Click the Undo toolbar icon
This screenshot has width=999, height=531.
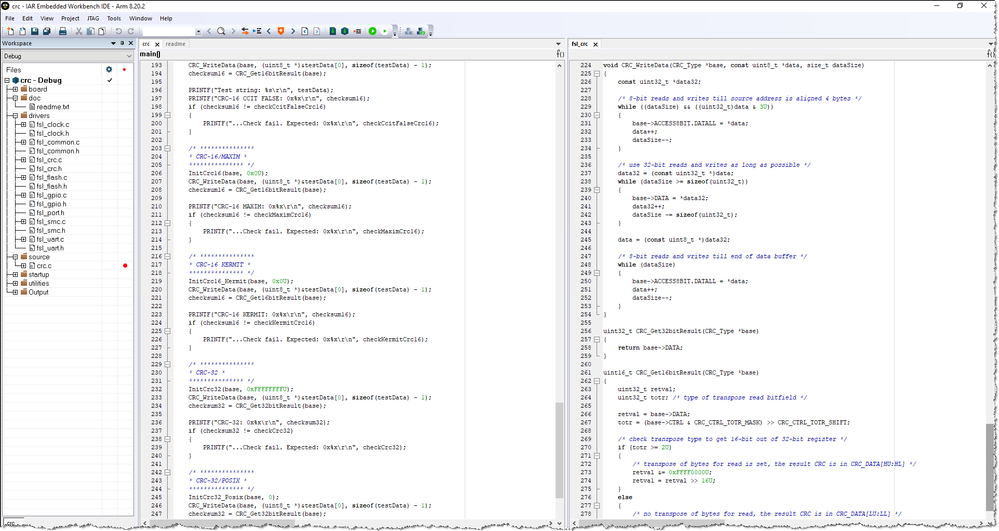point(118,32)
